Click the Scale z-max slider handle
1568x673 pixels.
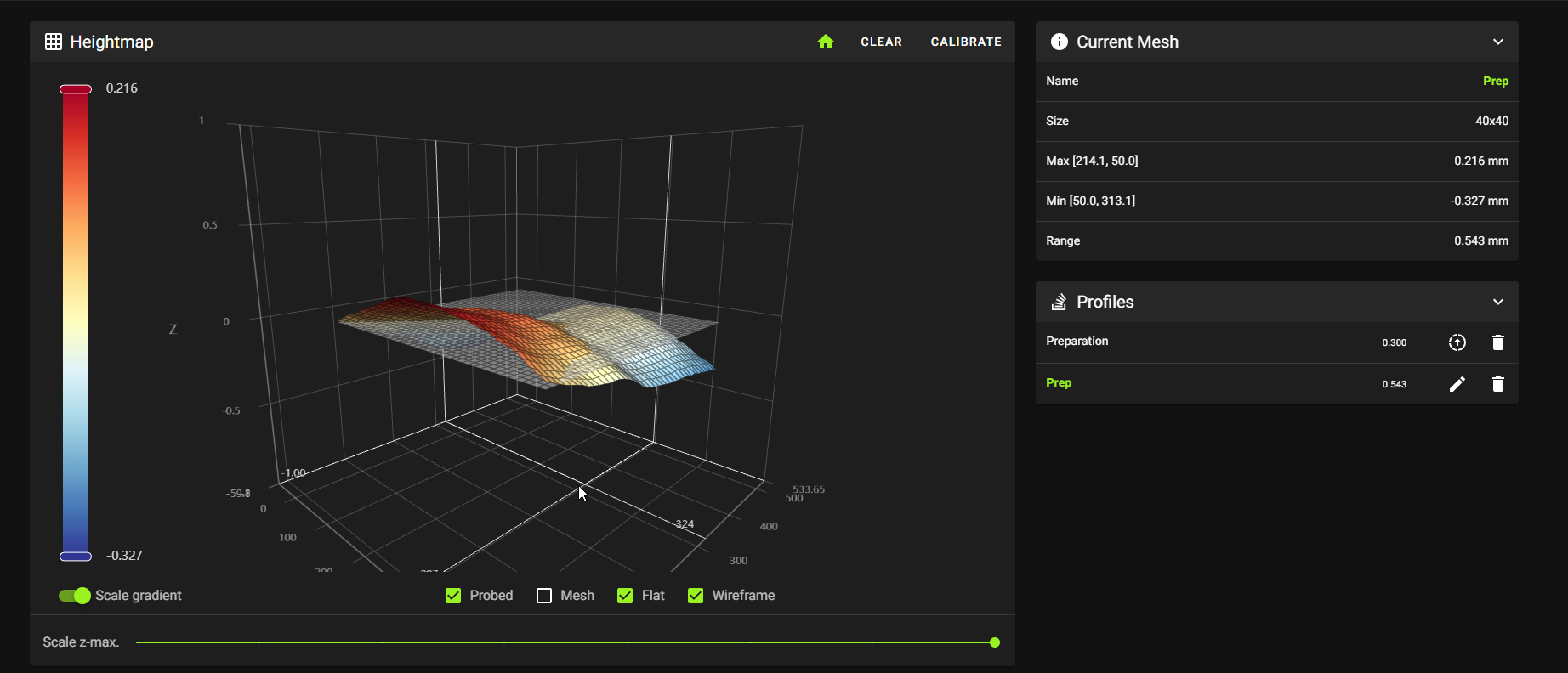994,642
